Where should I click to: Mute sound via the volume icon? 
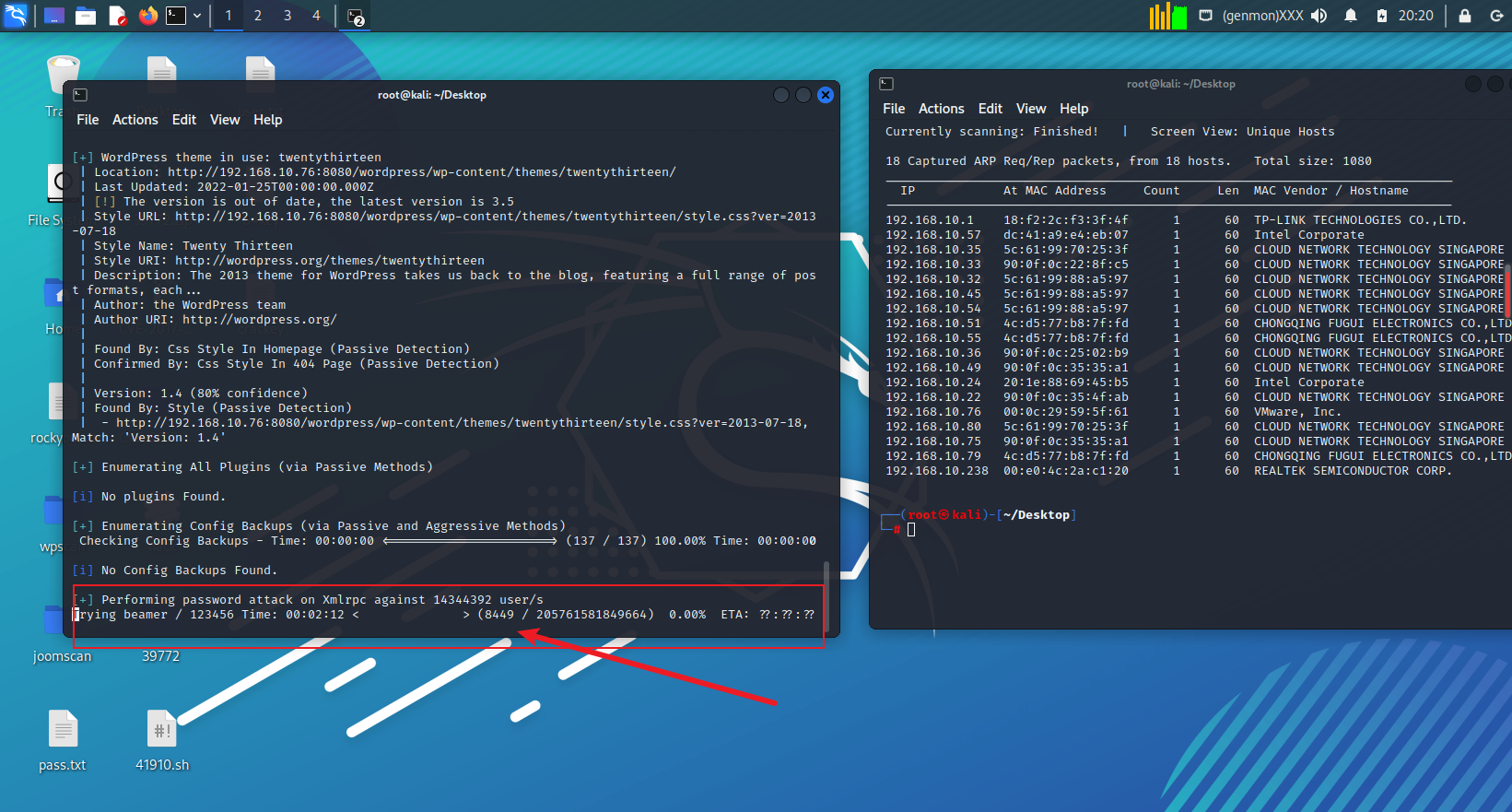click(x=1319, y=16)
